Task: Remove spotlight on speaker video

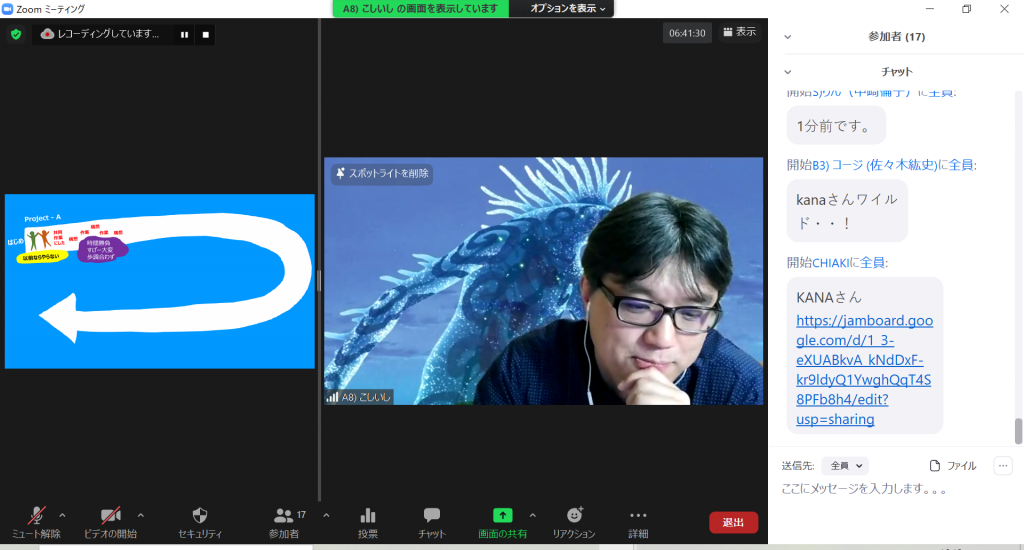Action: [x=382, y=174]
